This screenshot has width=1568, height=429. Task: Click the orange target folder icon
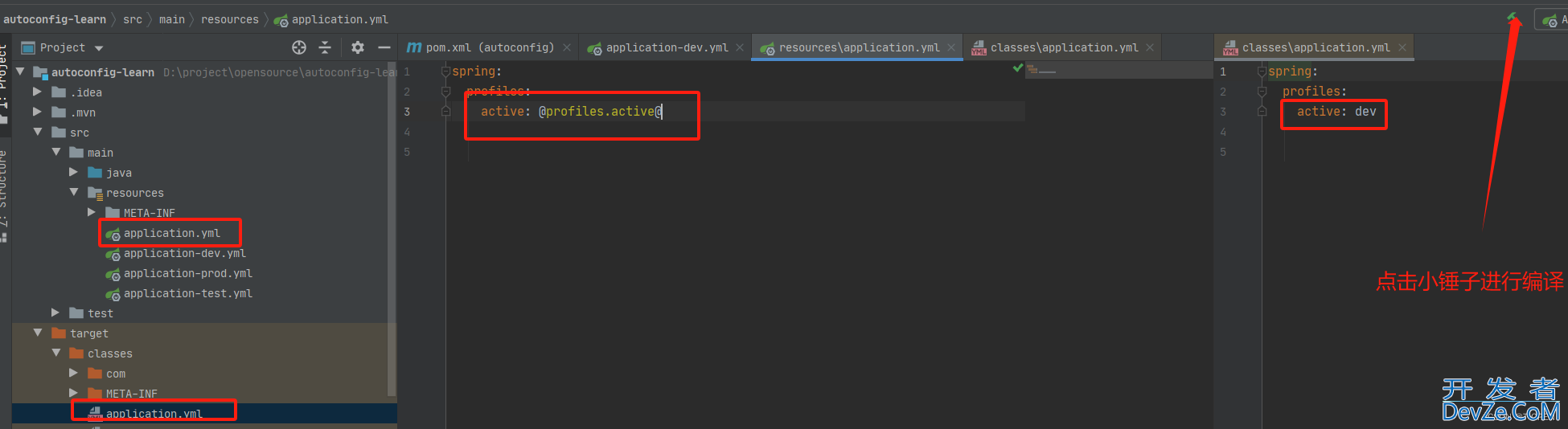coord(59,333)
